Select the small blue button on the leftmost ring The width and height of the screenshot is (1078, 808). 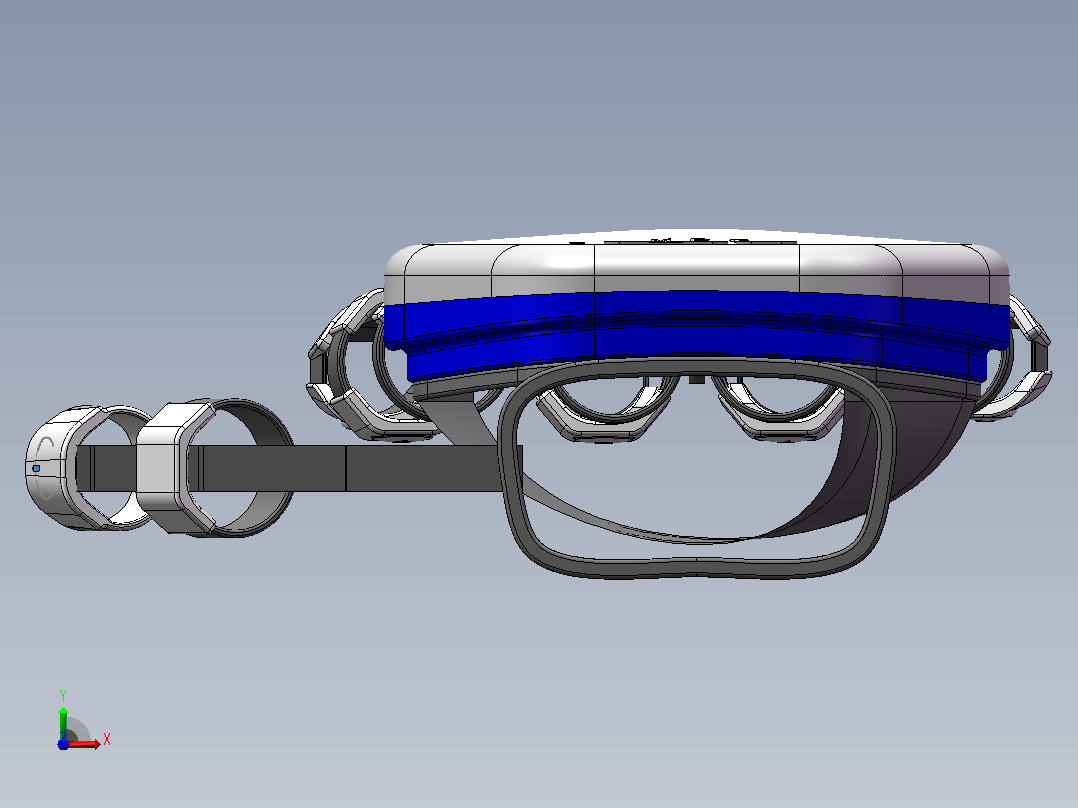[36, 468]
